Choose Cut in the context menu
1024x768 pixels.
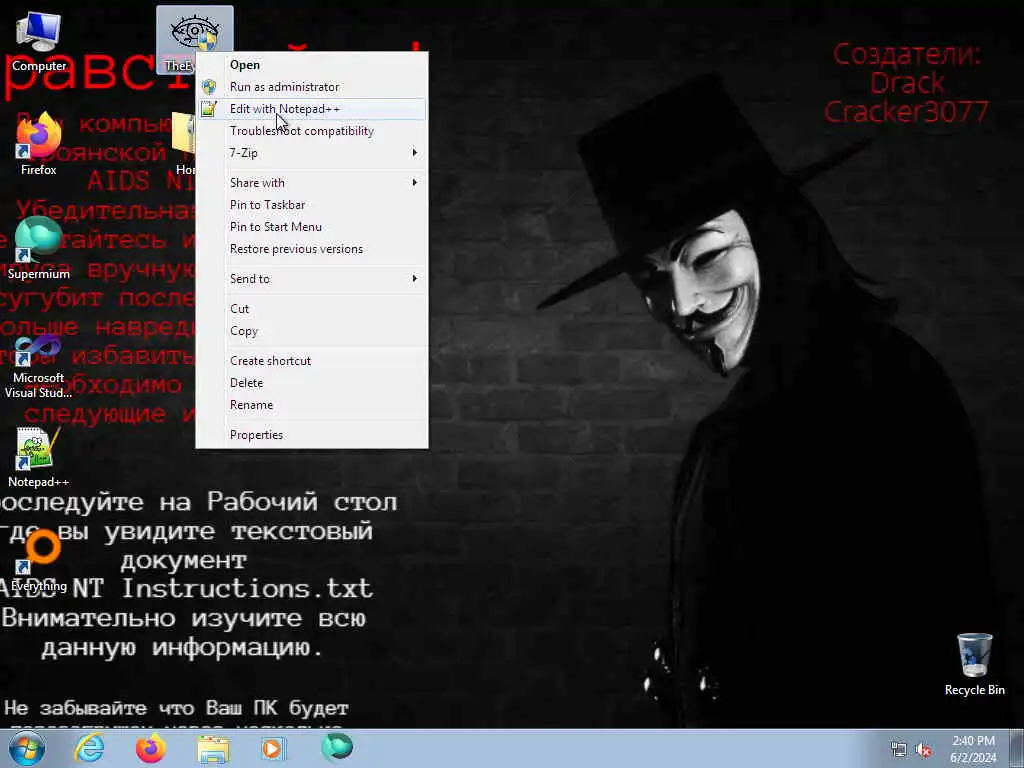312,309
